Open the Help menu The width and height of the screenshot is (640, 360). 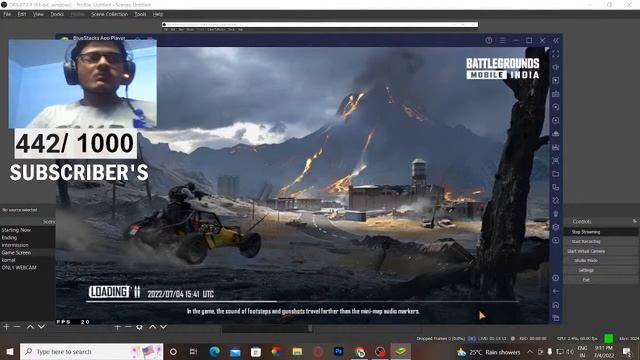(x=158, y=14)
